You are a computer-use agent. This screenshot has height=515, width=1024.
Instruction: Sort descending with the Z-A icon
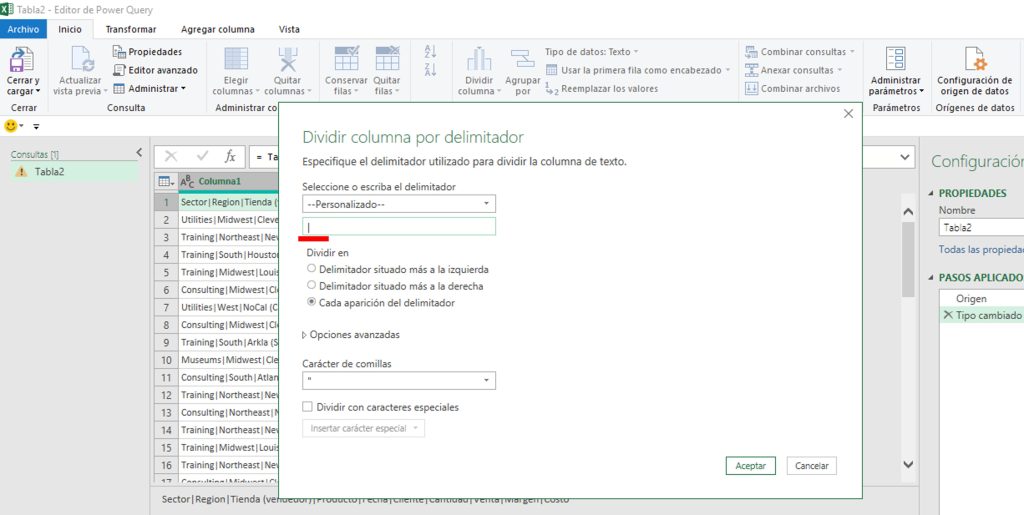point(430,70)
